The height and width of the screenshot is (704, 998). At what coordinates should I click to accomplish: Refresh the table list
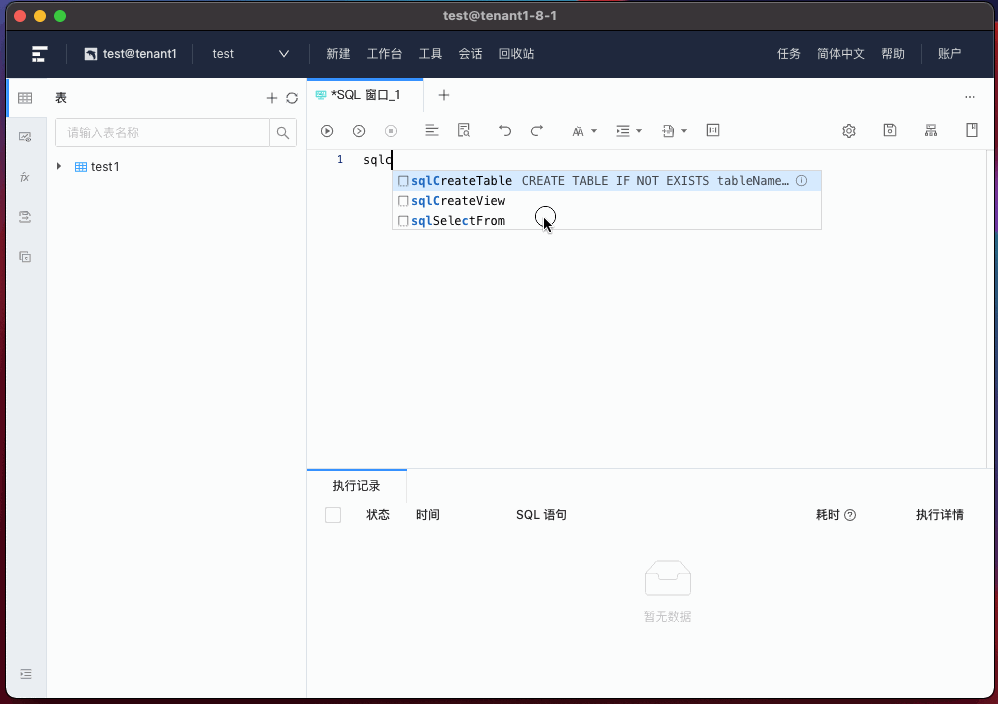click(x=292, y=98)
